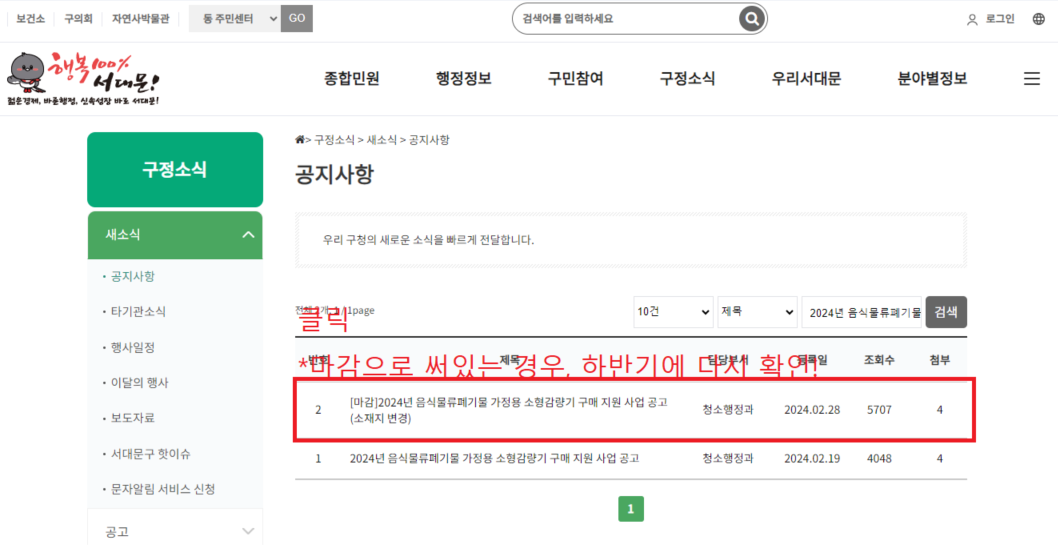This screenshot has width=1058, height=547.
Task: Open the 행정정보 menu
Action: [464, 79]
